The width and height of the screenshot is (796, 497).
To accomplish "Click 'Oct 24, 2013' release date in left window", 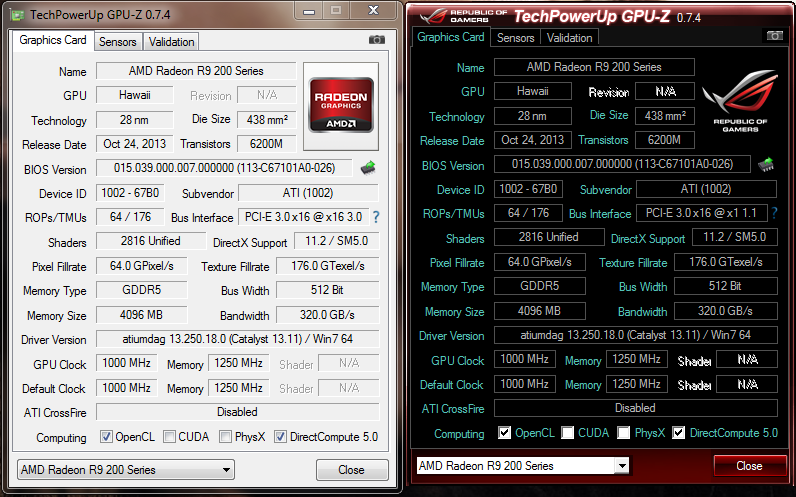I will pos(135,144).
